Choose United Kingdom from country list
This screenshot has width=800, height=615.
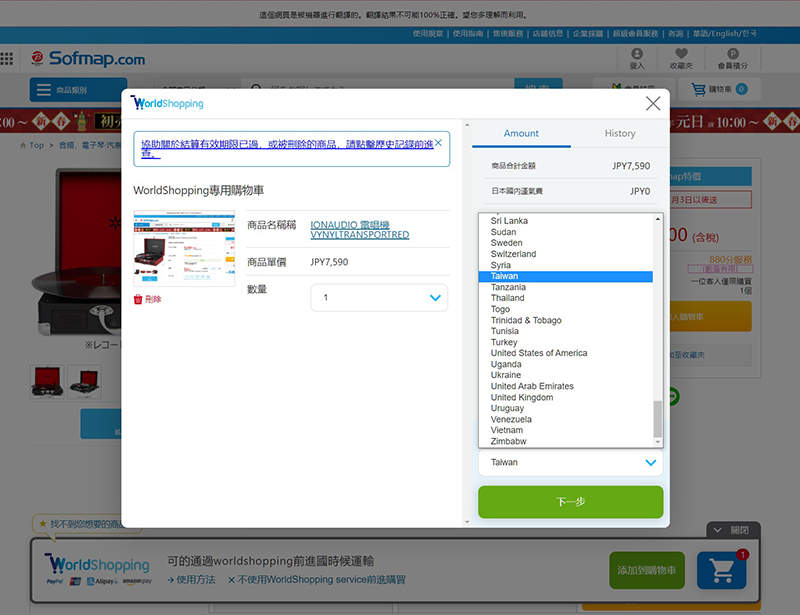click(522, 397)
